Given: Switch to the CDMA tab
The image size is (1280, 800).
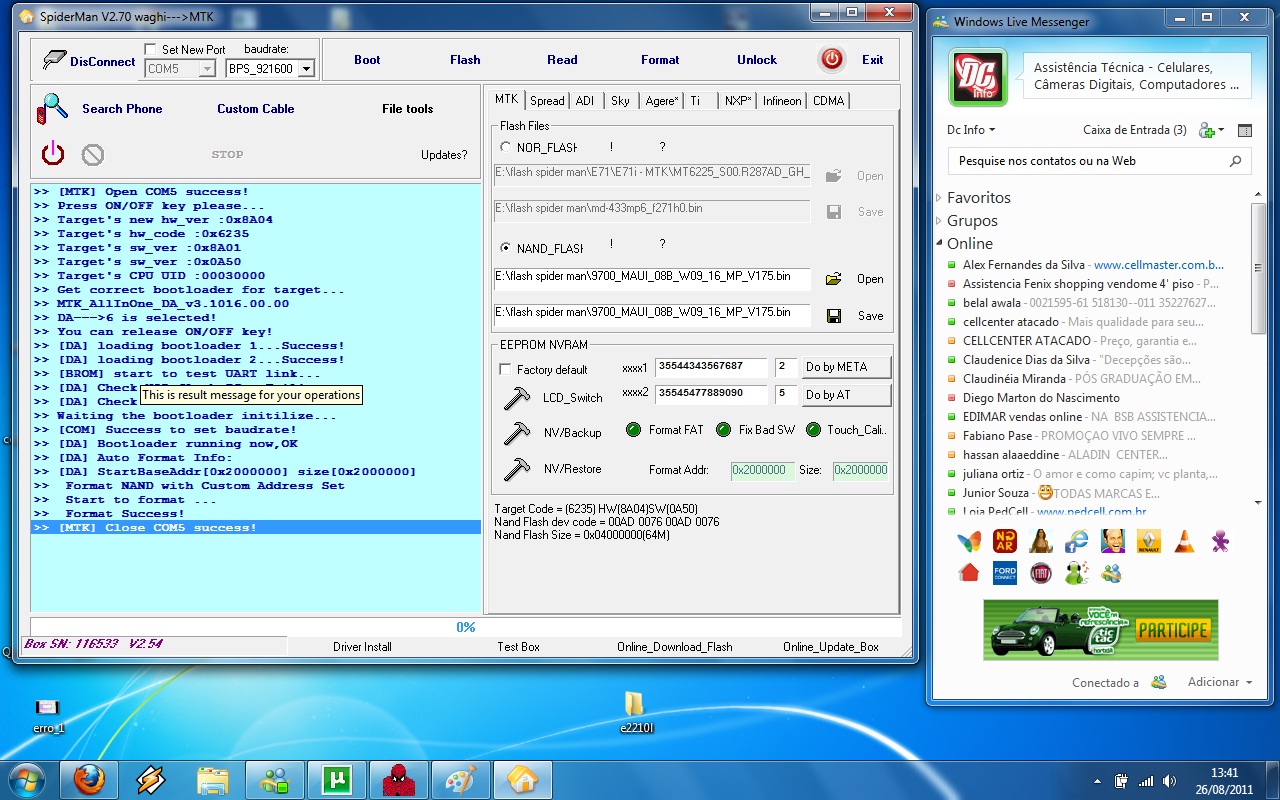Looking at the screenshot, I should point(828,101).
